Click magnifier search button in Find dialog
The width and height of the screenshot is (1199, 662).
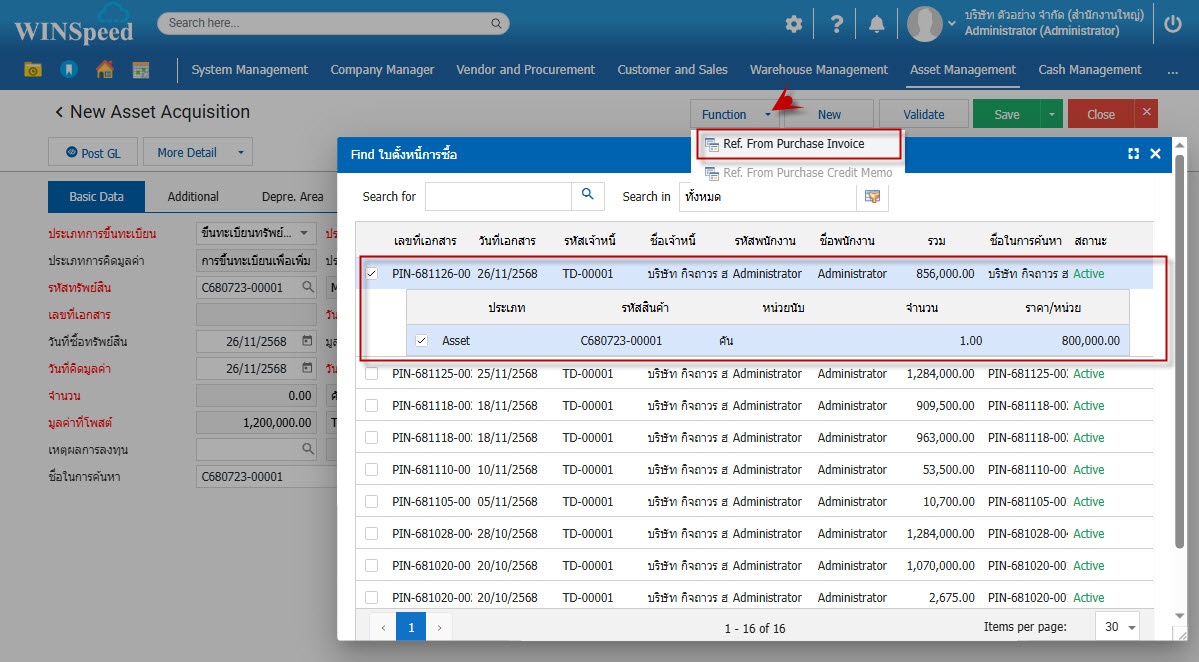point(588,196)
